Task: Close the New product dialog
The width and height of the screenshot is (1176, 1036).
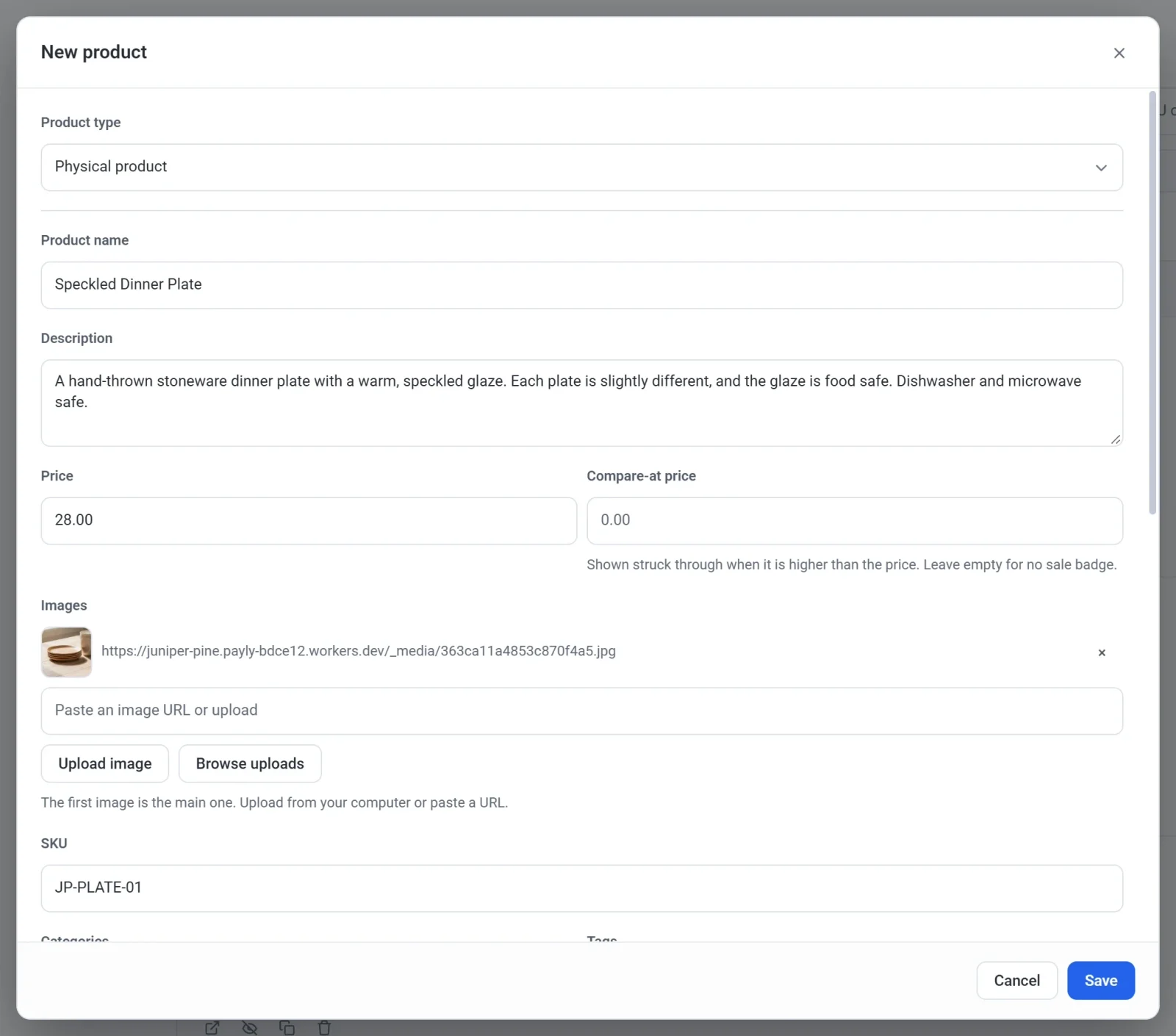Action: click(x=1119, y=53)
